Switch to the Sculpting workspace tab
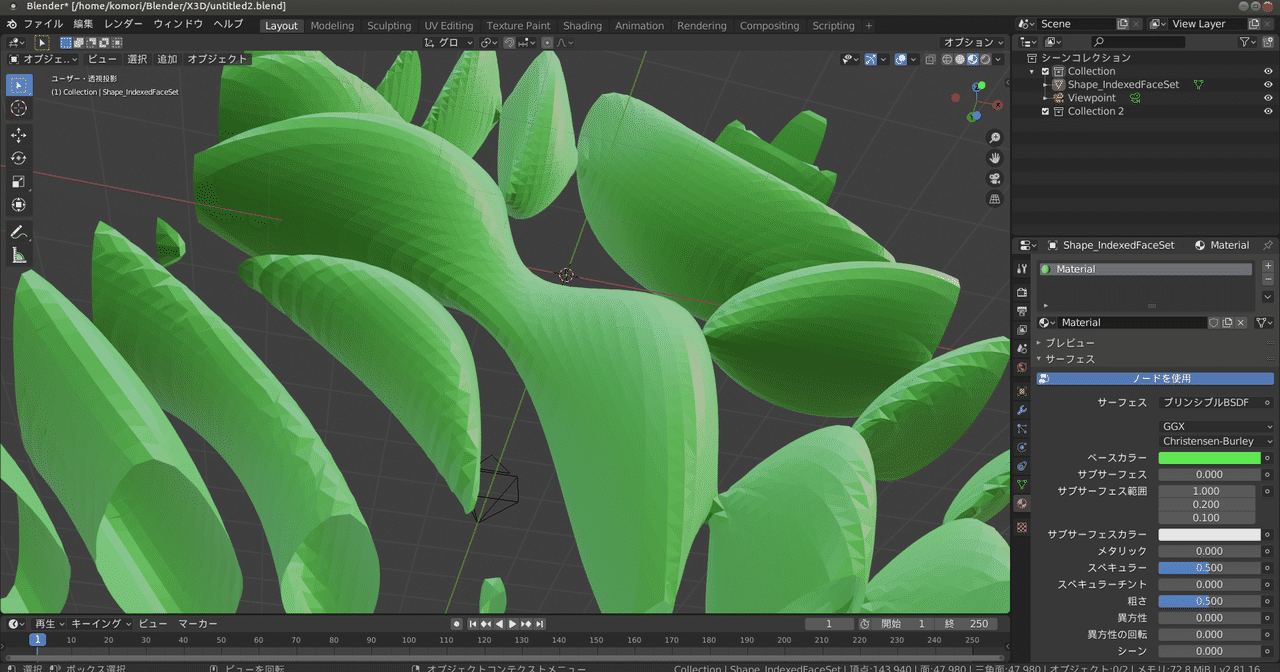Screen dimensions: 1280x672 tap(389, 26)
